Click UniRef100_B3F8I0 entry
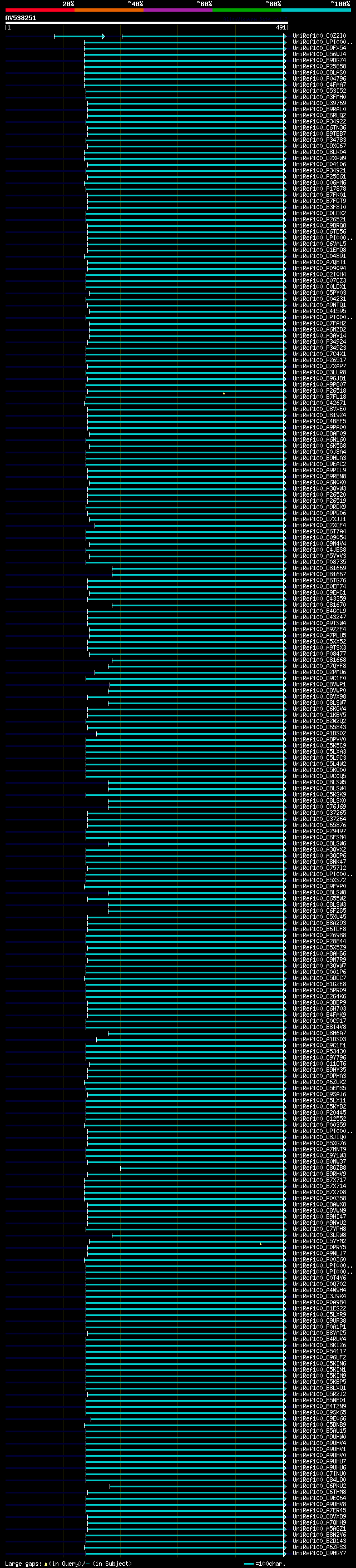Image resolution: width=356 pixels, height=1568 pixels. tap(319, 207)
